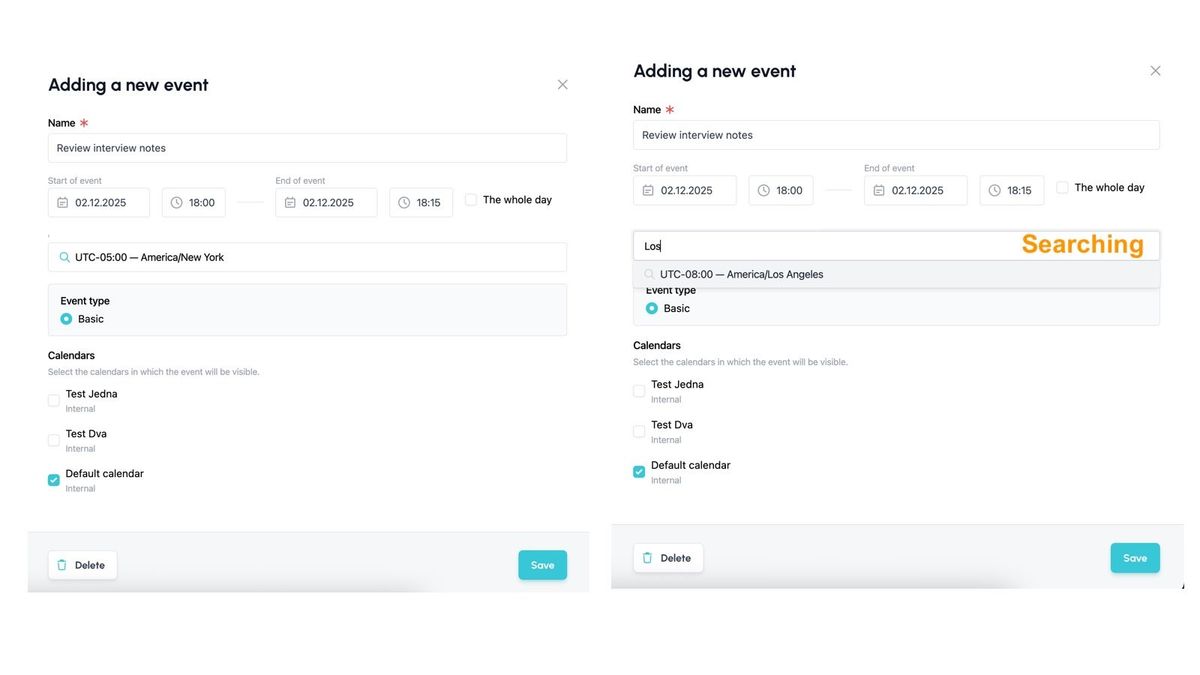Enable The whole day checkbox in left dialog
This screenshot has width=1200, height=675.
(x=471, y=200)
